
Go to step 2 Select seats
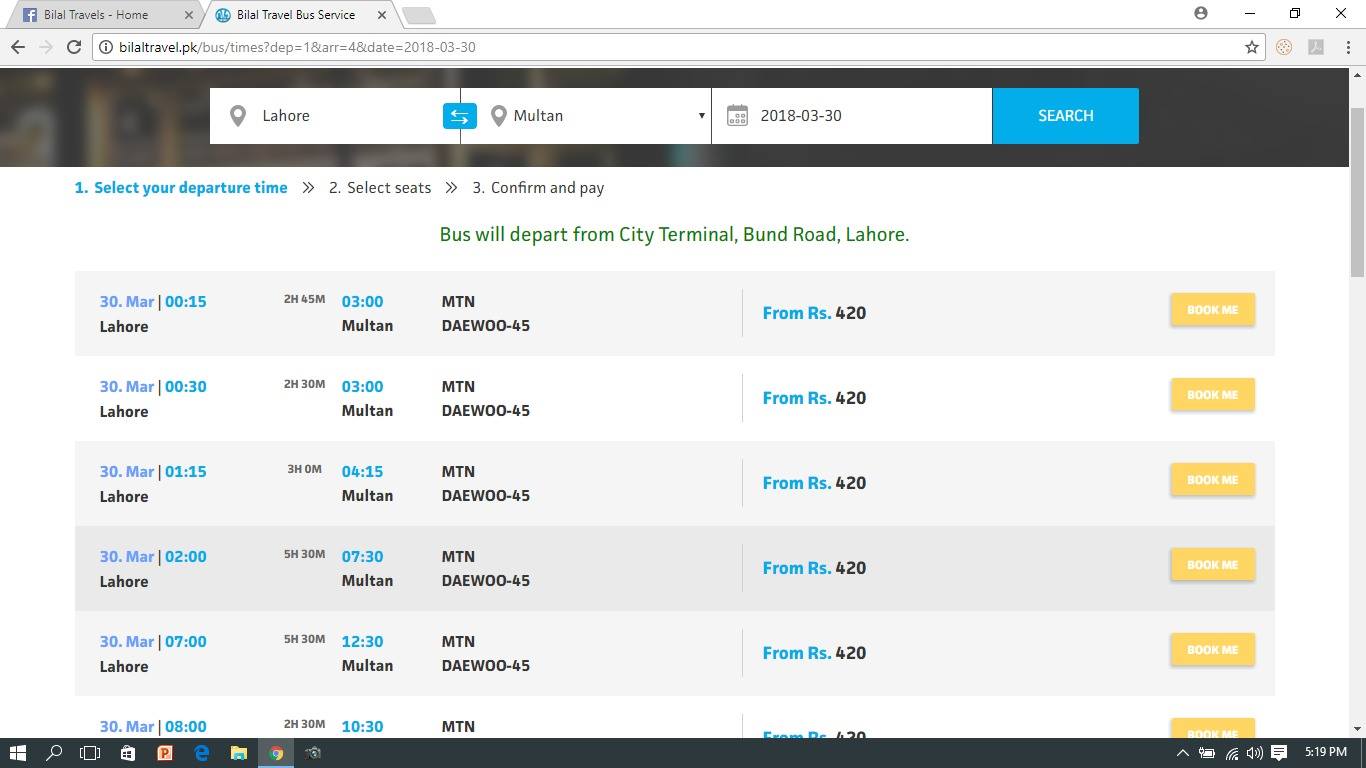click(x=380, y=188)
